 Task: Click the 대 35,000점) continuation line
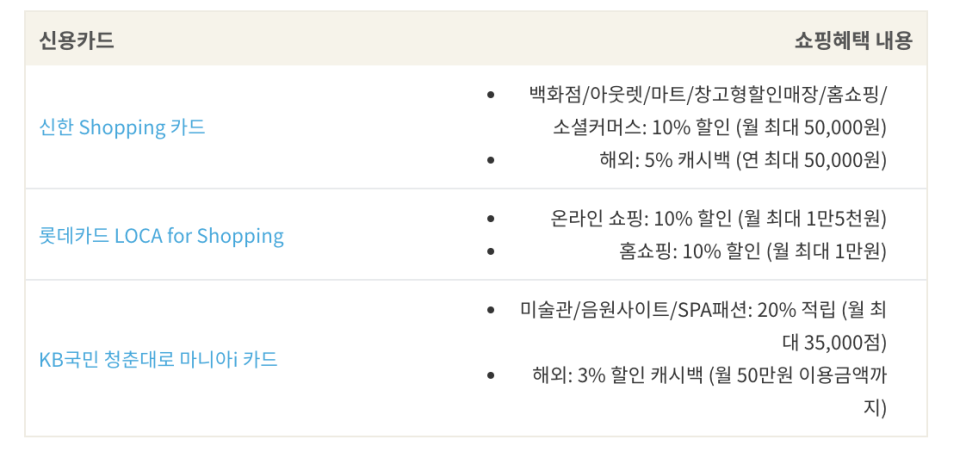(x=829, y=343)
